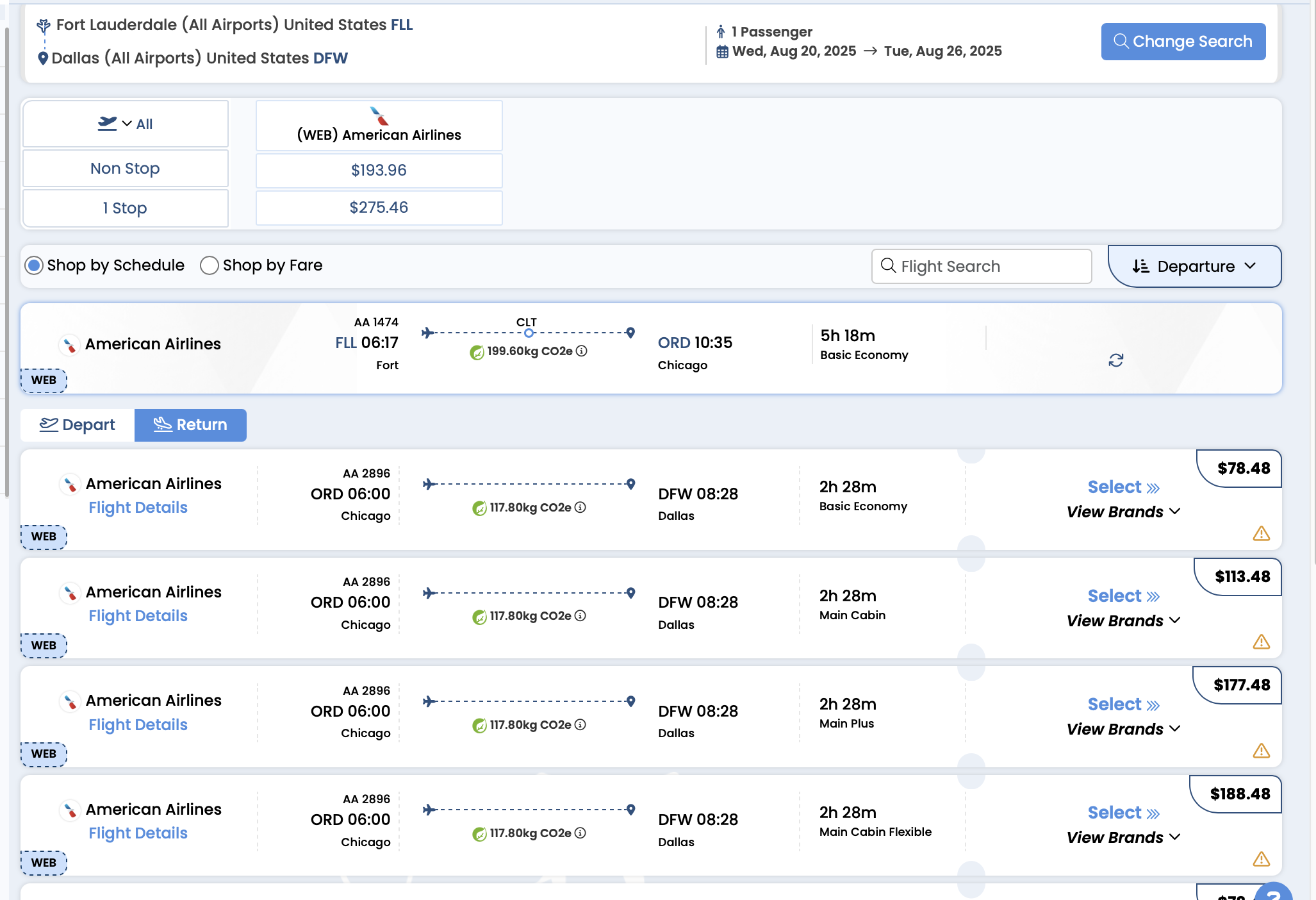This screenshot has height=900, width=1316.
Task: Click the green leaf icon in Main Cabin Flexible row
Action: (x=479, y=834)
